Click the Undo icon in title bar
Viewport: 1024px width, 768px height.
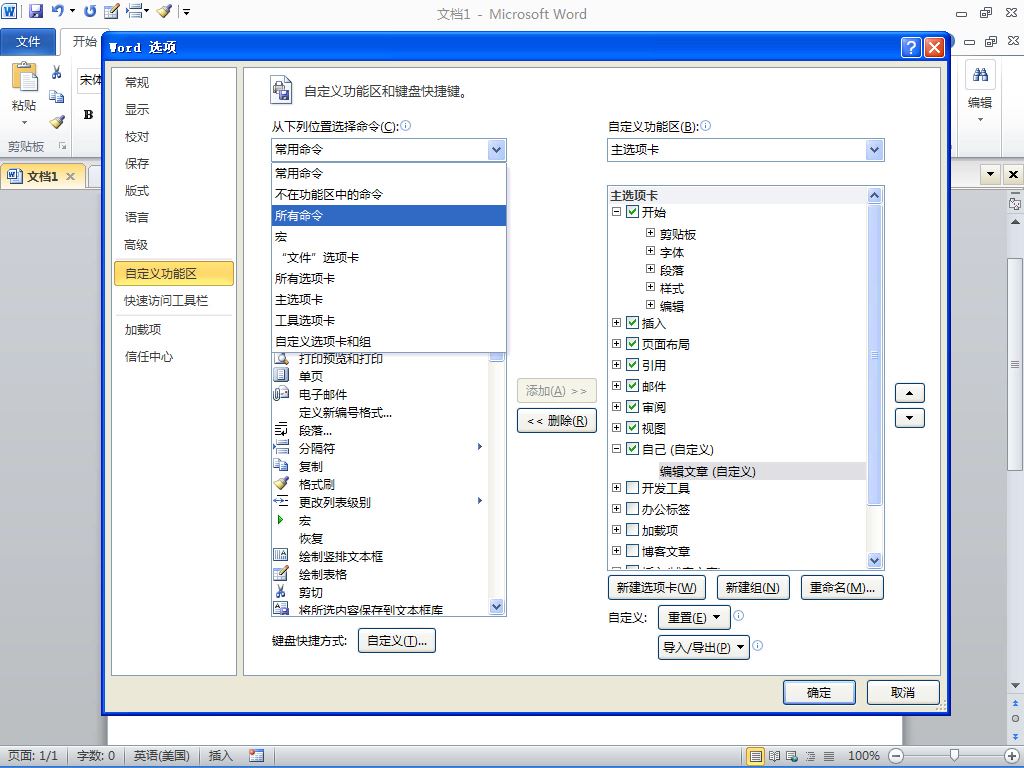pyautogui.click(x=57, y=11)
